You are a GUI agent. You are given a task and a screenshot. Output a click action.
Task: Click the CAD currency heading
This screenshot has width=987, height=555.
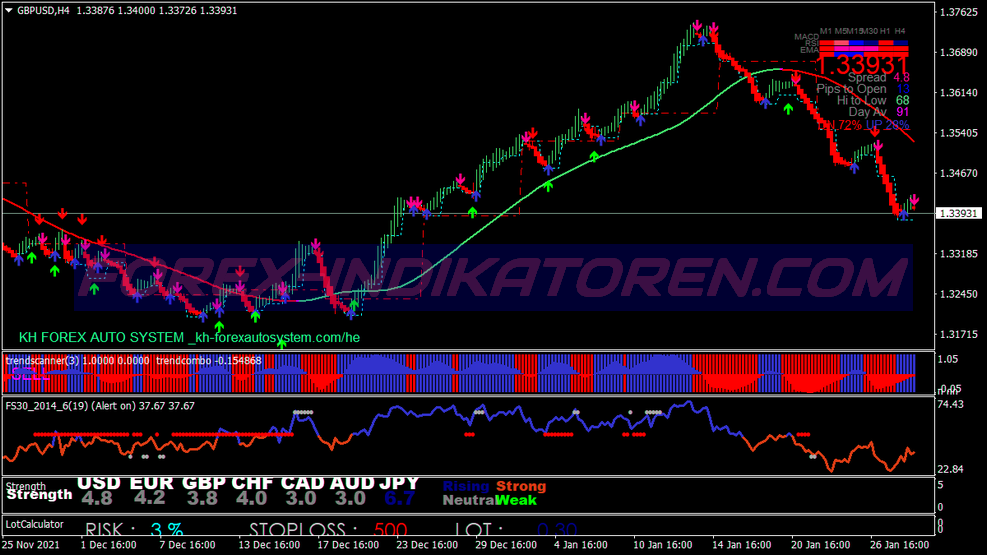tap(303, 483)
